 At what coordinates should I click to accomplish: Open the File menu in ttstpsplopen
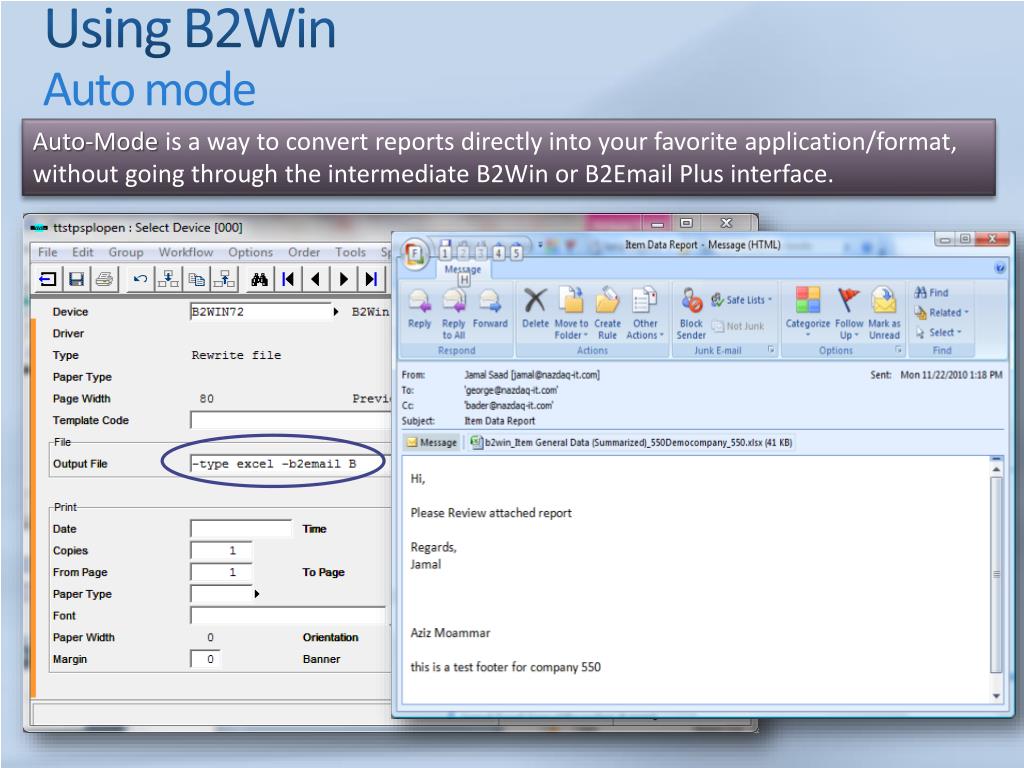coord(48,252)
